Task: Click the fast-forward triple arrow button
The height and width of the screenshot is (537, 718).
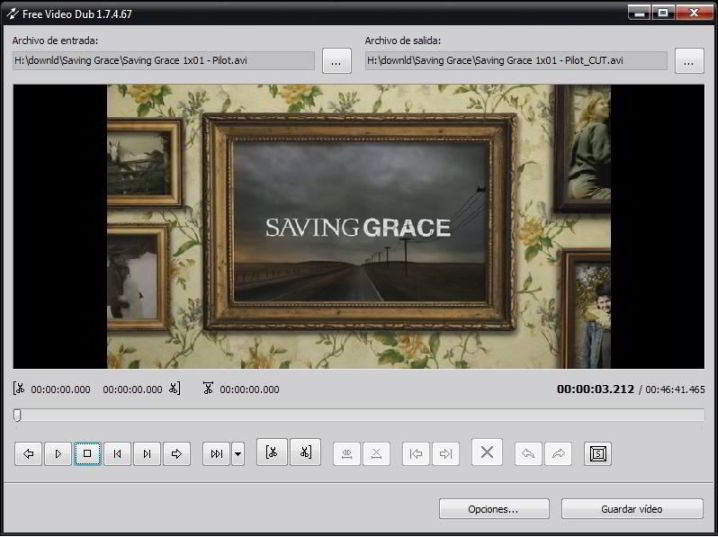Action: coord(216,454)
